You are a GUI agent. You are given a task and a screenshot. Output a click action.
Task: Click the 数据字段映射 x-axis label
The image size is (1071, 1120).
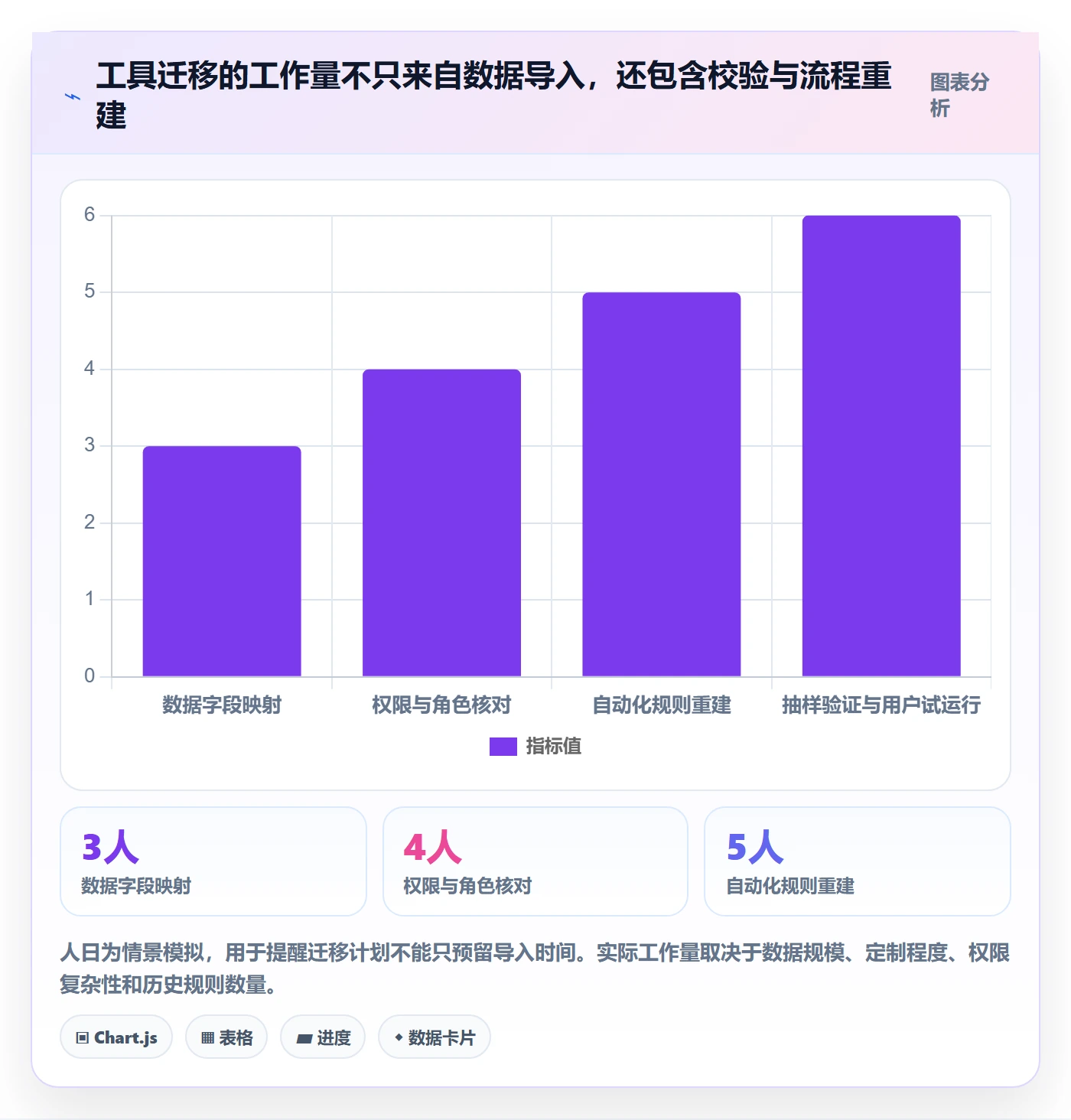pyautogui.click(x=222, y=705)
